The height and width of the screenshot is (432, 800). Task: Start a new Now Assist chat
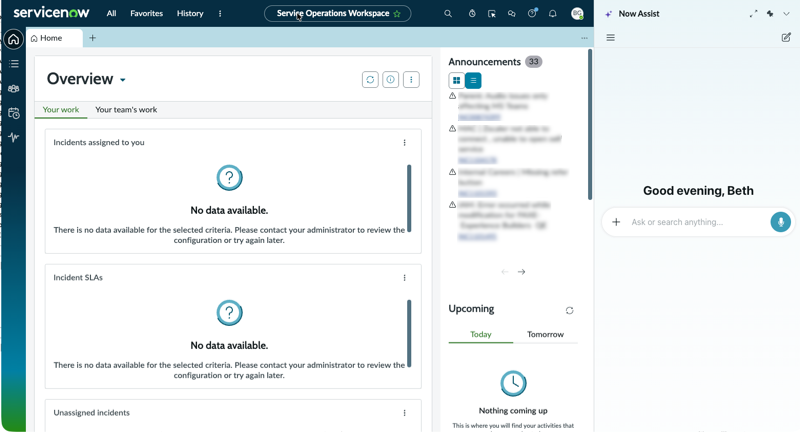786,37
